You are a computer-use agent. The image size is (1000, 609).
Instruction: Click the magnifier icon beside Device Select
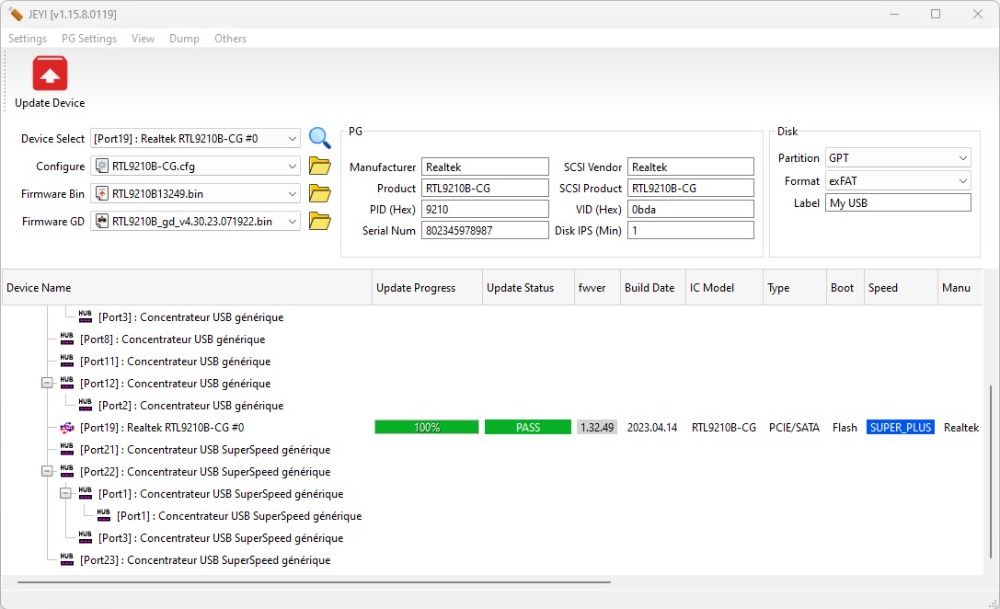click(319, 138)
